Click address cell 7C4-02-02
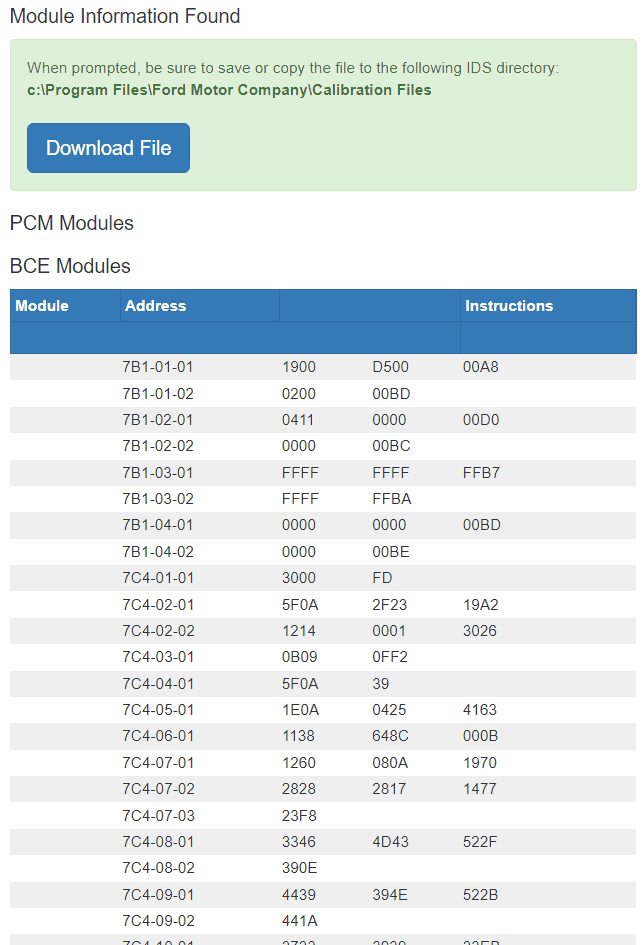This screenshot has height=945, width=643. pyautogui.click(x=158, y=631)
